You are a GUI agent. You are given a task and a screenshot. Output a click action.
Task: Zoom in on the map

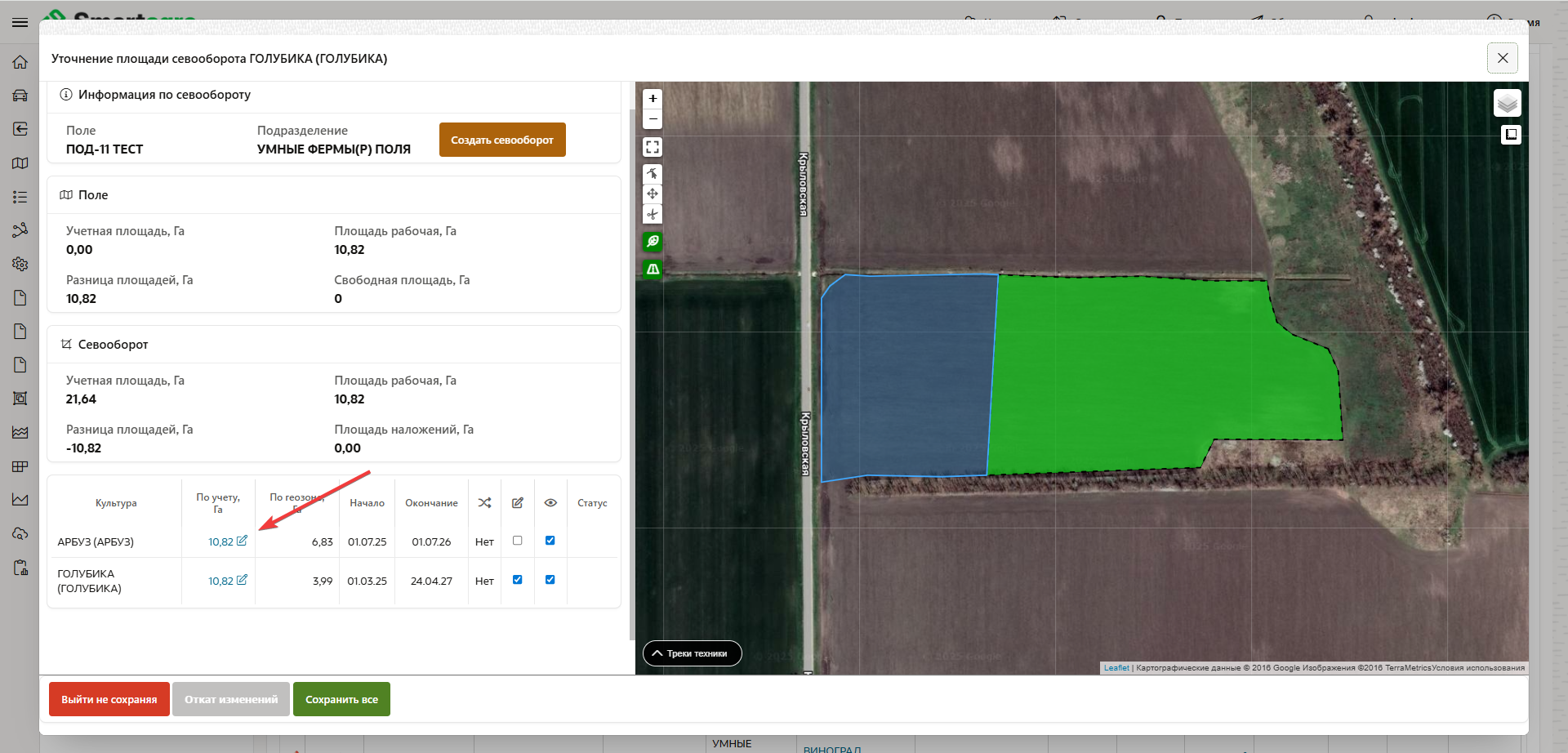(x=653, y=99)
